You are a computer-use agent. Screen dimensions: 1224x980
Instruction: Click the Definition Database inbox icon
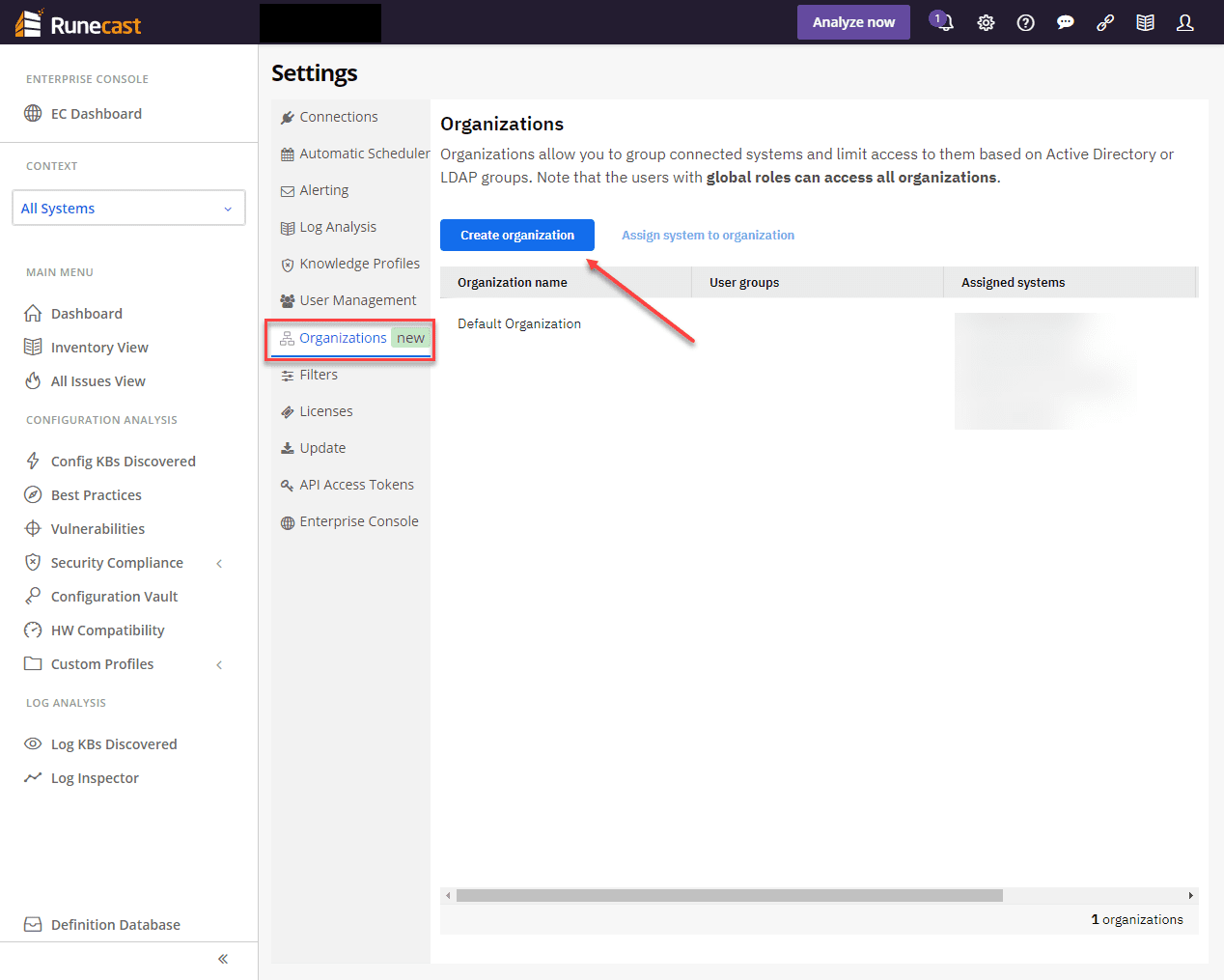pos(33,924)
